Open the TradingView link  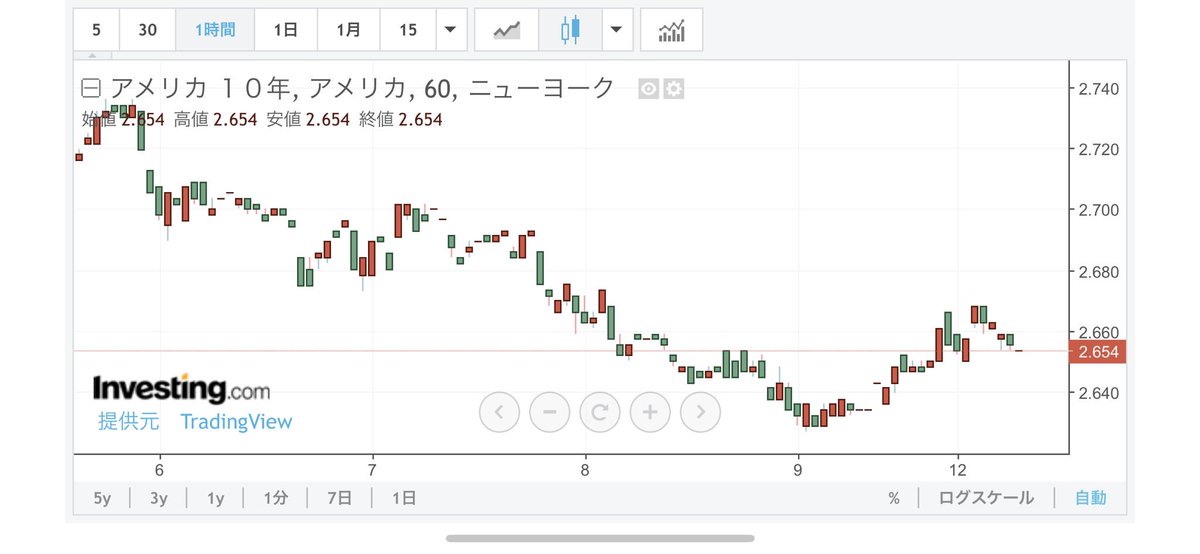pos(236,422)
